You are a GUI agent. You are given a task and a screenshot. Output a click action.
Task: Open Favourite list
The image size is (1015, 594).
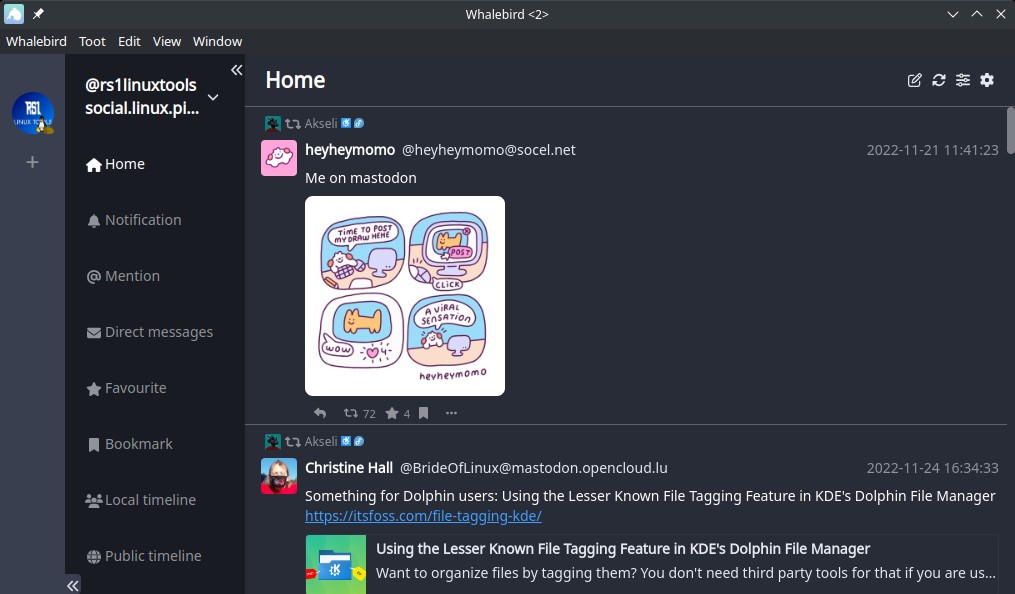point(126,388)
